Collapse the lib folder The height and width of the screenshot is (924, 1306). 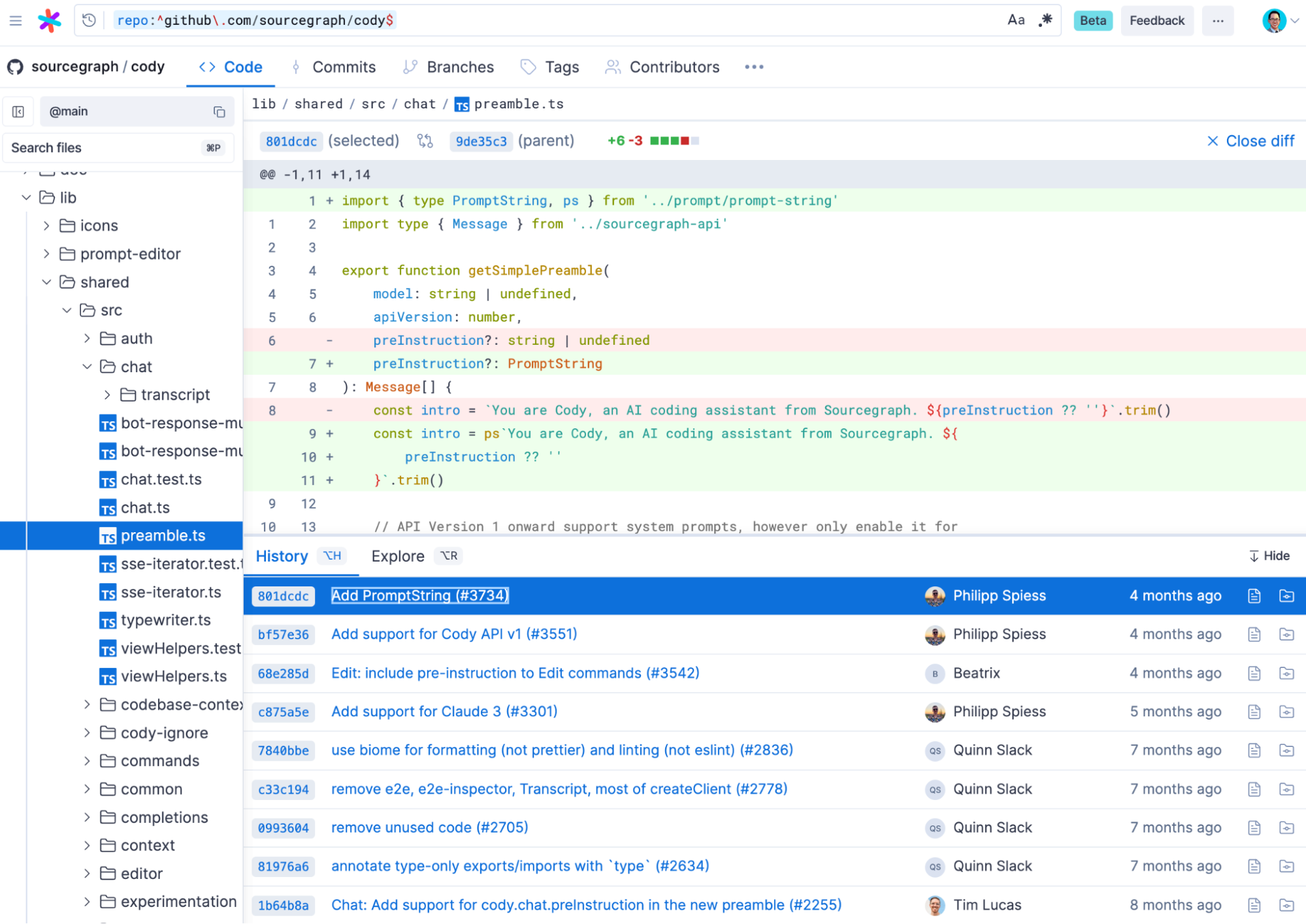coord(26,198)
